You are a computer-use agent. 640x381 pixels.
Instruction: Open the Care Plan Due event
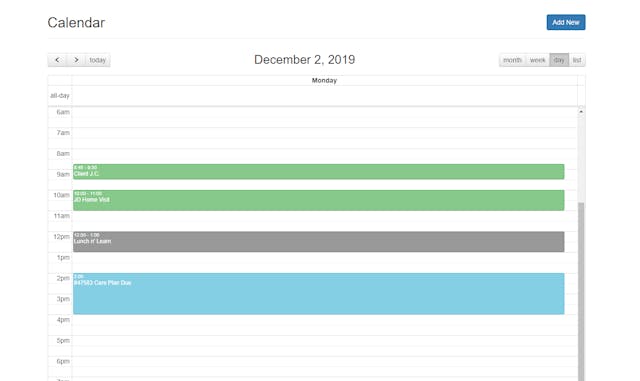point(318,294)
